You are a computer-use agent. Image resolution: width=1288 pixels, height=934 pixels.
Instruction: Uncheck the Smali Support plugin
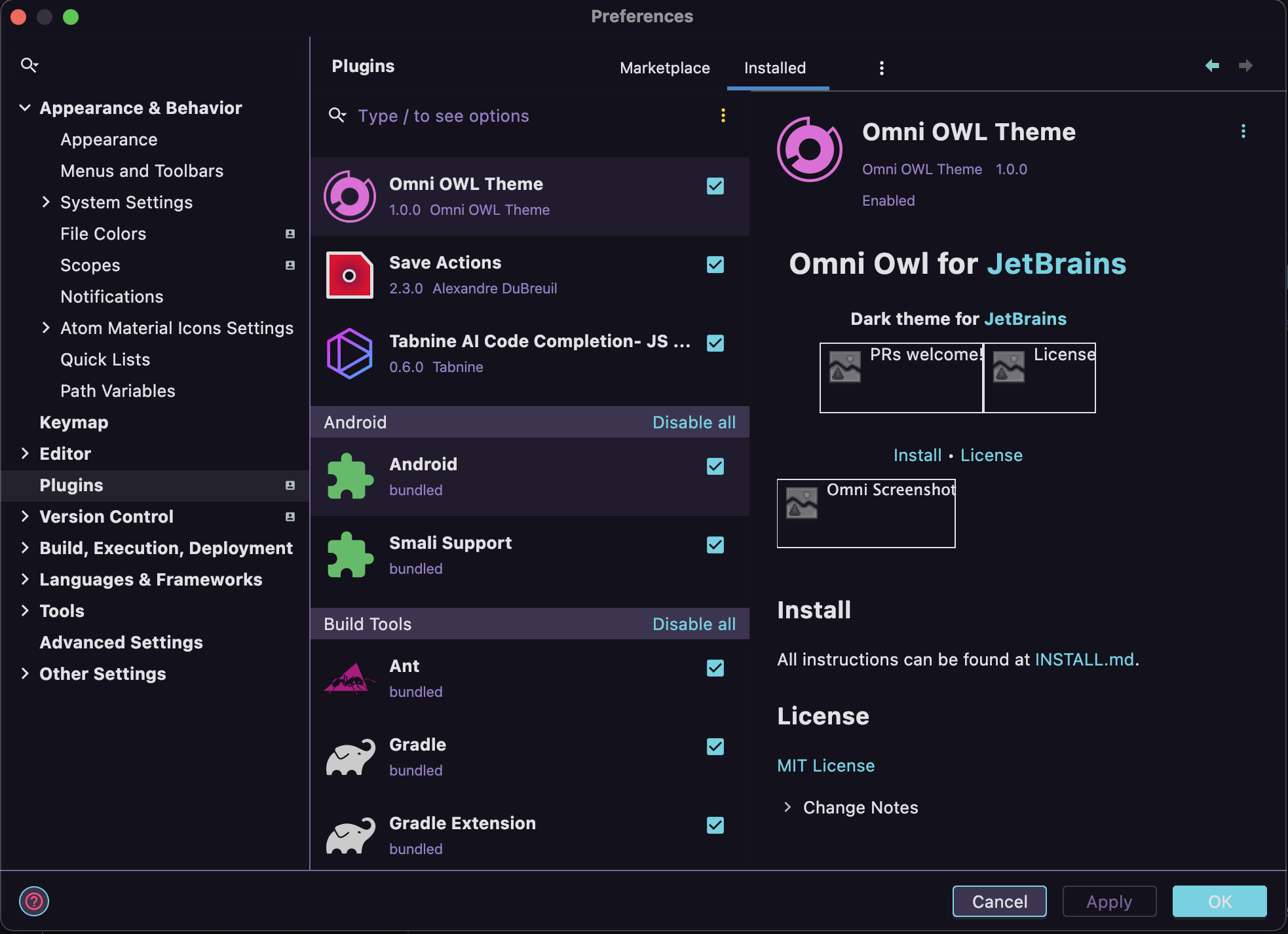715,545
